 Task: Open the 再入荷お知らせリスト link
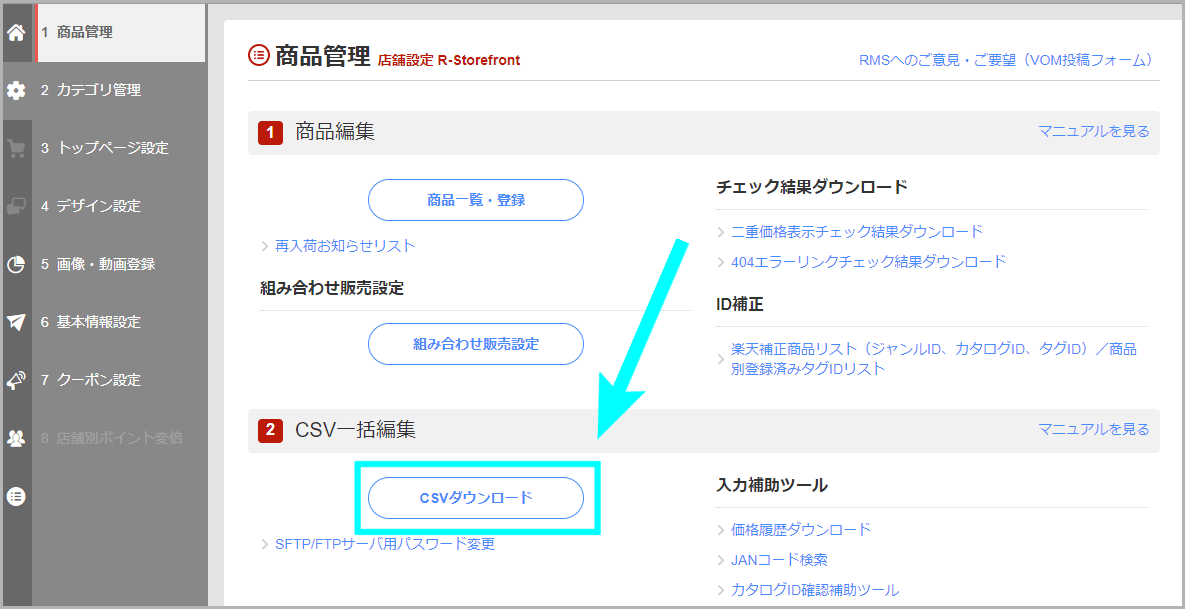point(345,246)
